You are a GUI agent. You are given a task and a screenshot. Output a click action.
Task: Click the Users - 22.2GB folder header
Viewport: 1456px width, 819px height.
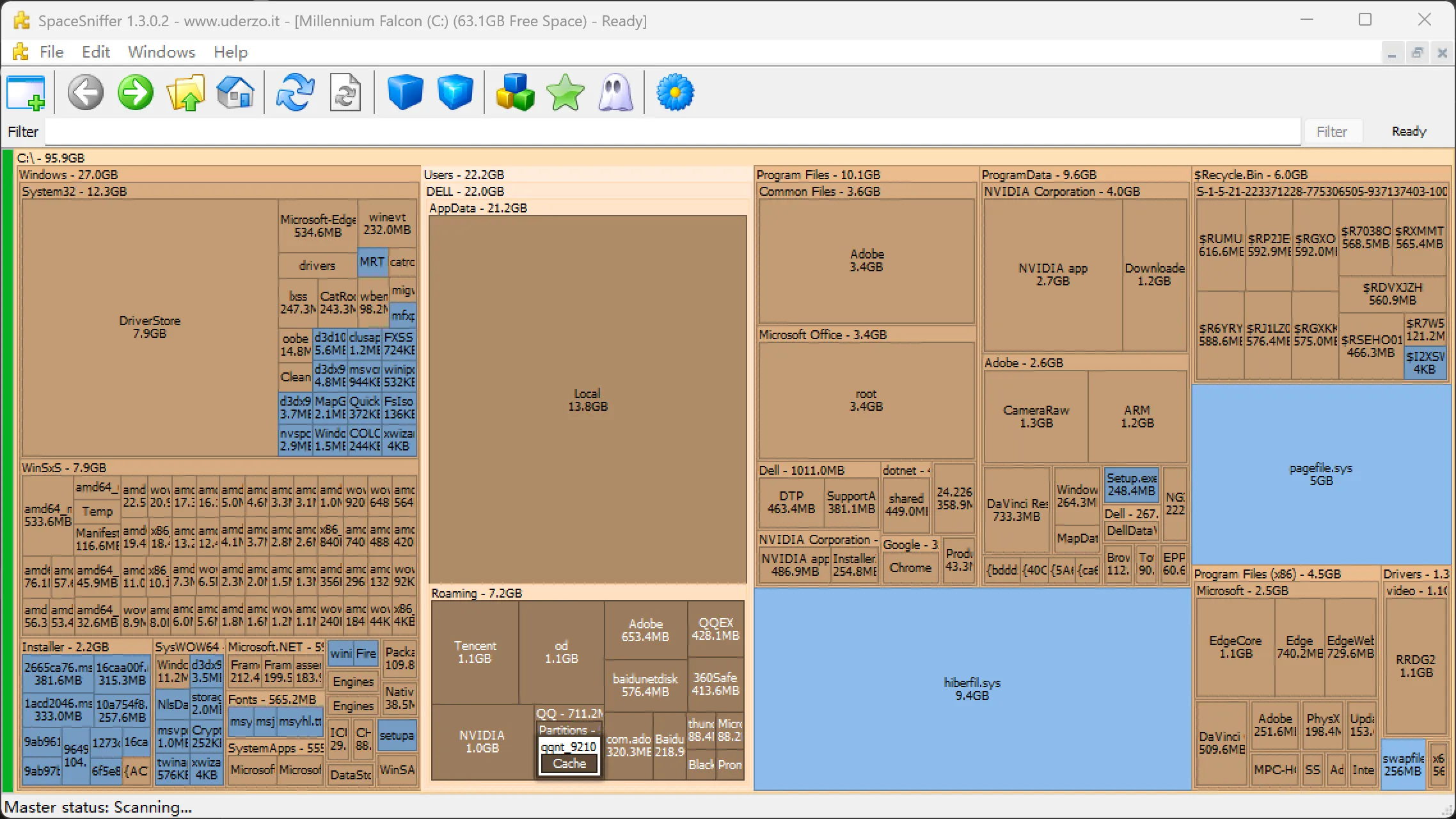click(x=464, y=175)
